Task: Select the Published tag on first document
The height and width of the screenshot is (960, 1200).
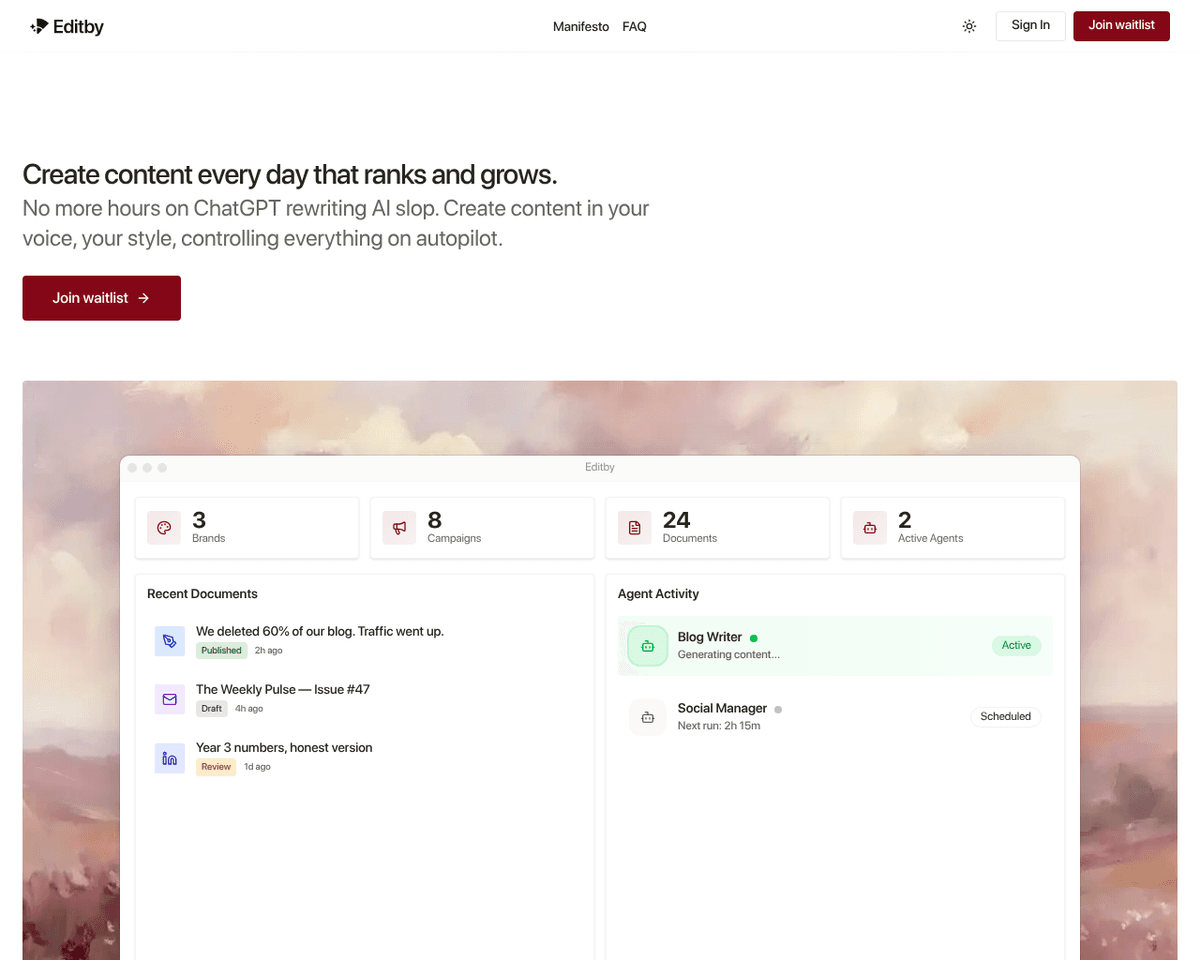Action: pos(221,650)
